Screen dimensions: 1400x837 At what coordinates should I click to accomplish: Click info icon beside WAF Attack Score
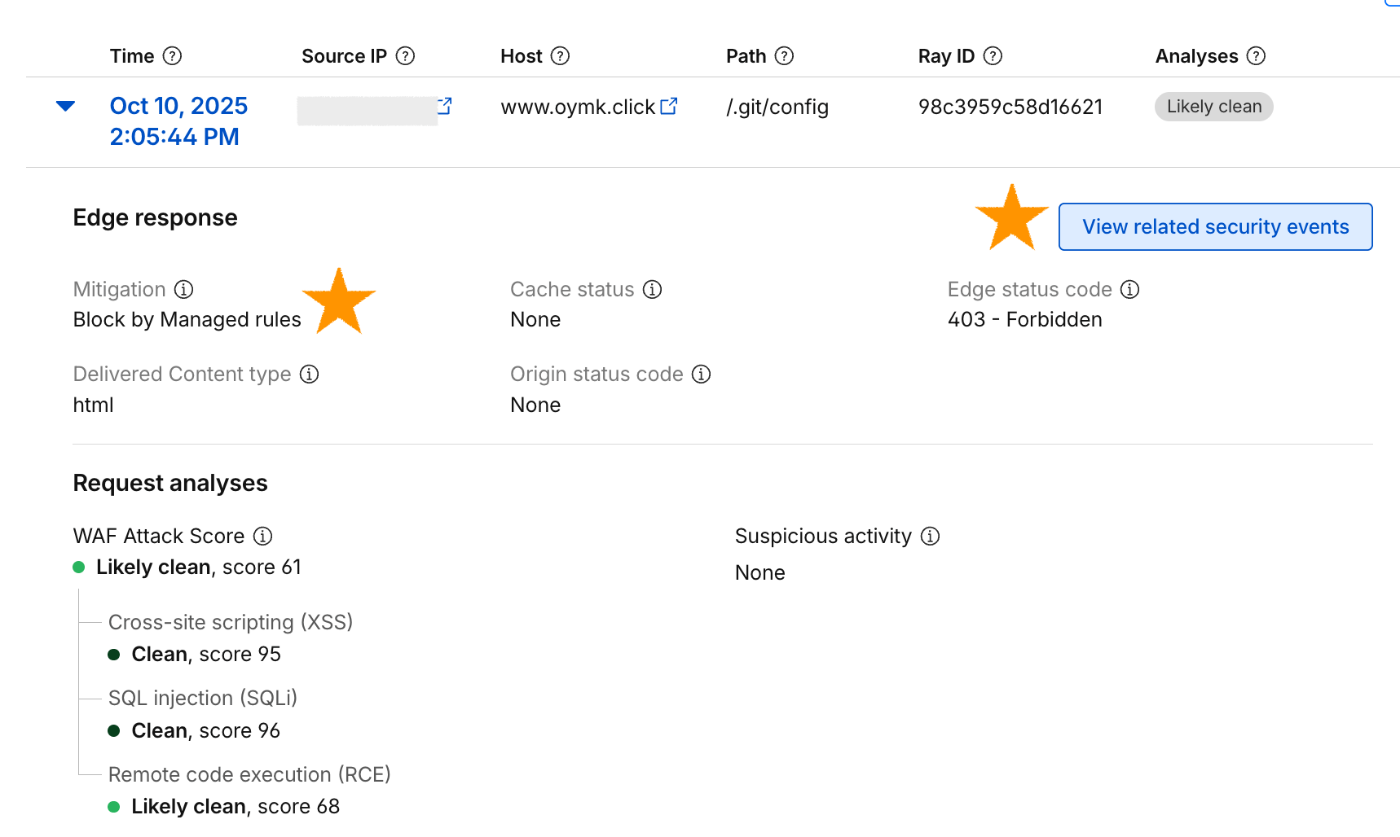[x=263, y=536]
